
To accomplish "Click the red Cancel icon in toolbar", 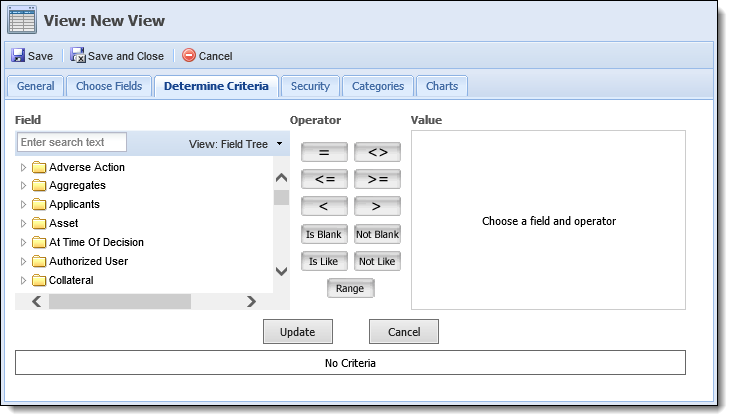I will 189,55.
